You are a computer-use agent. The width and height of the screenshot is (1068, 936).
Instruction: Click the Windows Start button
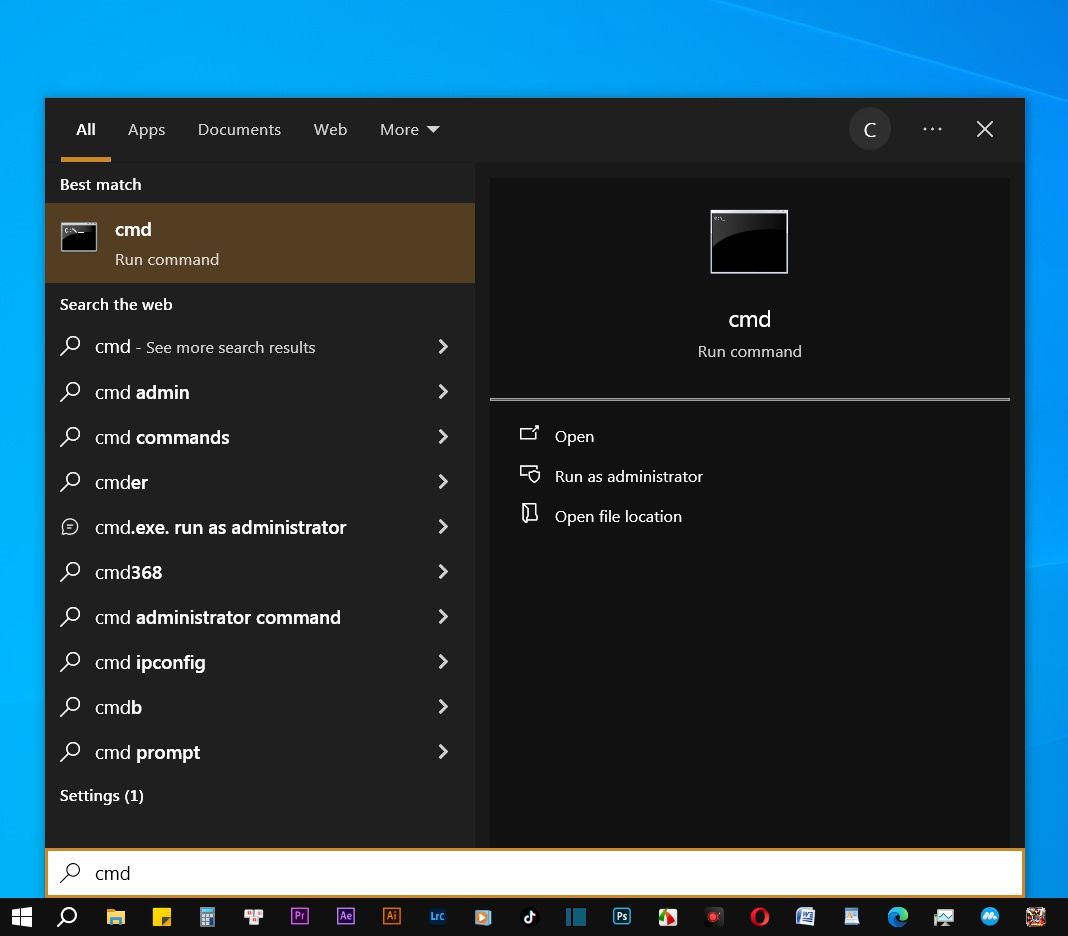[x=22, y=917]
